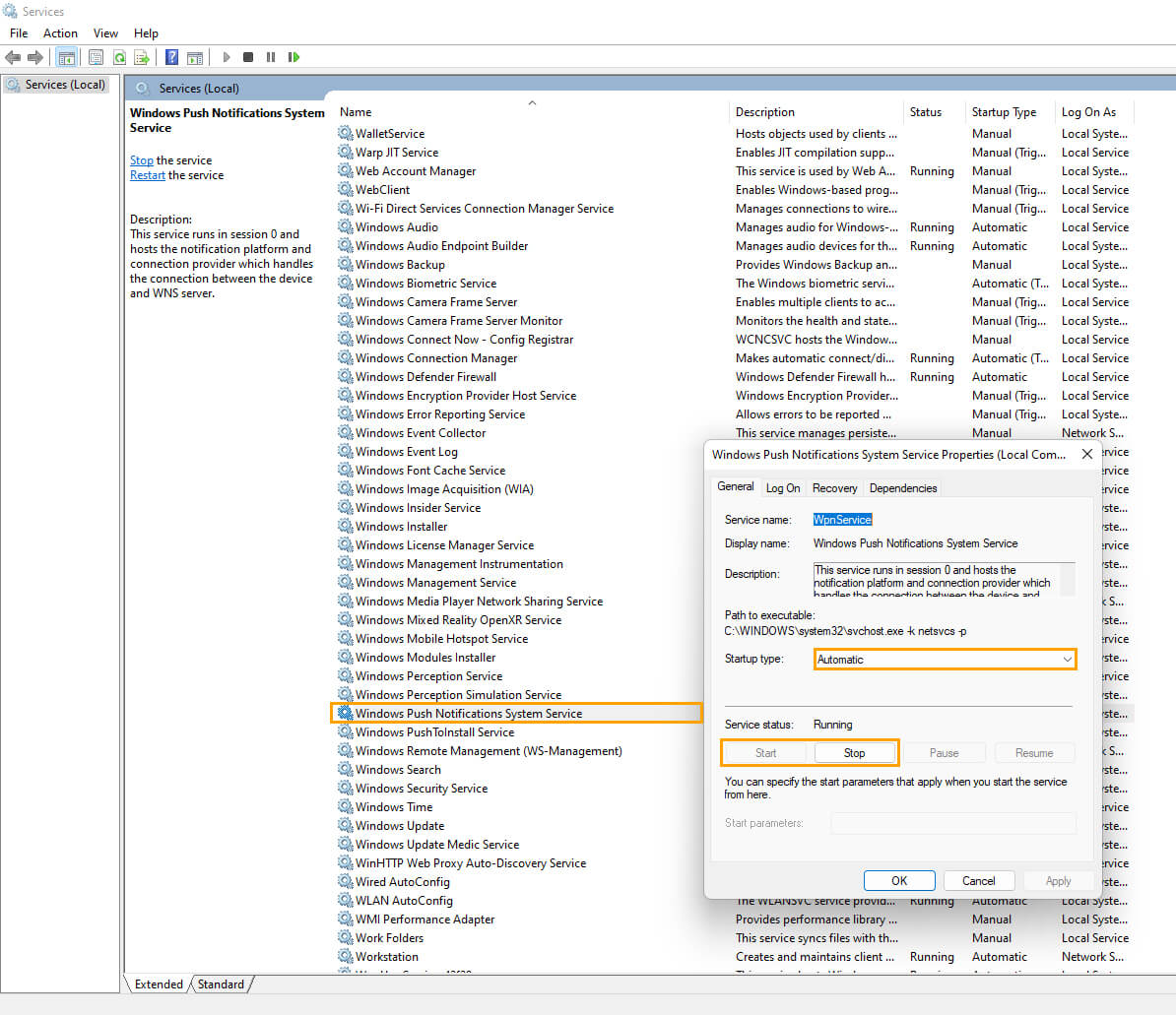Select Services (Local) in the console tree
Viewport: 1176px width, 1015px height.
[x=56, y=85]
